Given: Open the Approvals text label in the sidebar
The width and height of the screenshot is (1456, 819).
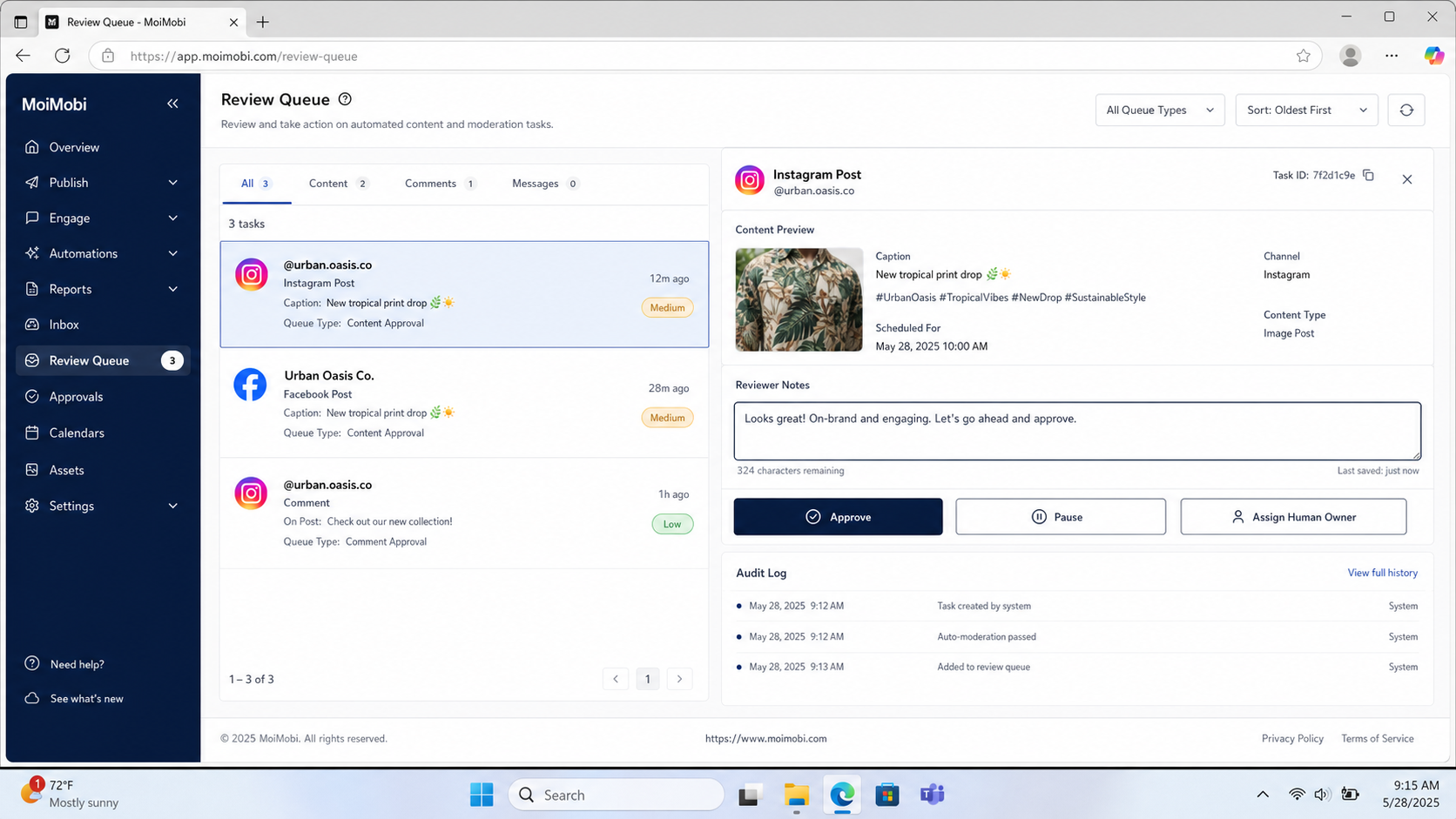Looking at the screenshot, I should pos(76,397).
